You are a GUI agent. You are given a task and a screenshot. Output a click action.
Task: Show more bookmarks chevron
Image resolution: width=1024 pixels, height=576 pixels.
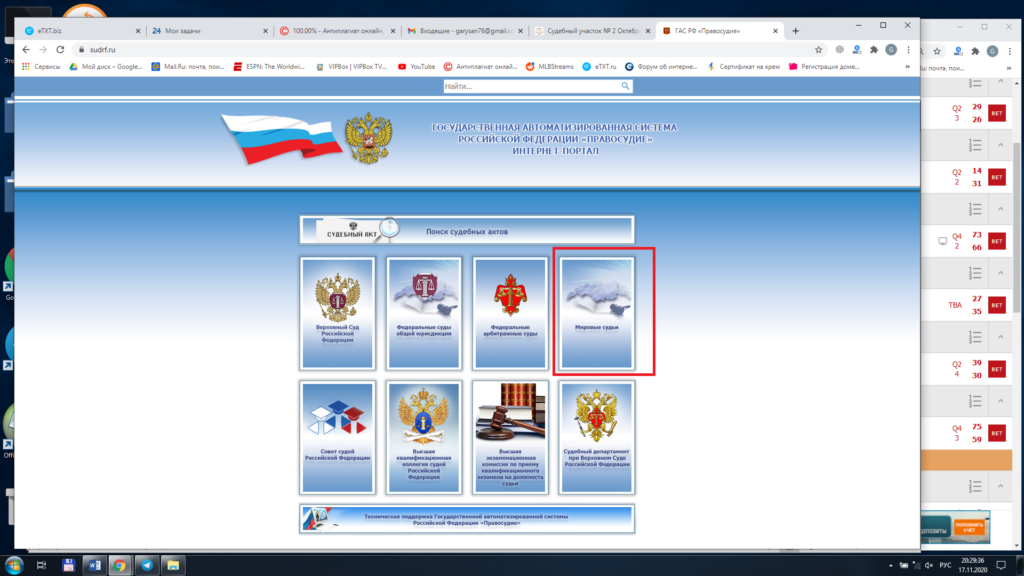click(907, 67)
